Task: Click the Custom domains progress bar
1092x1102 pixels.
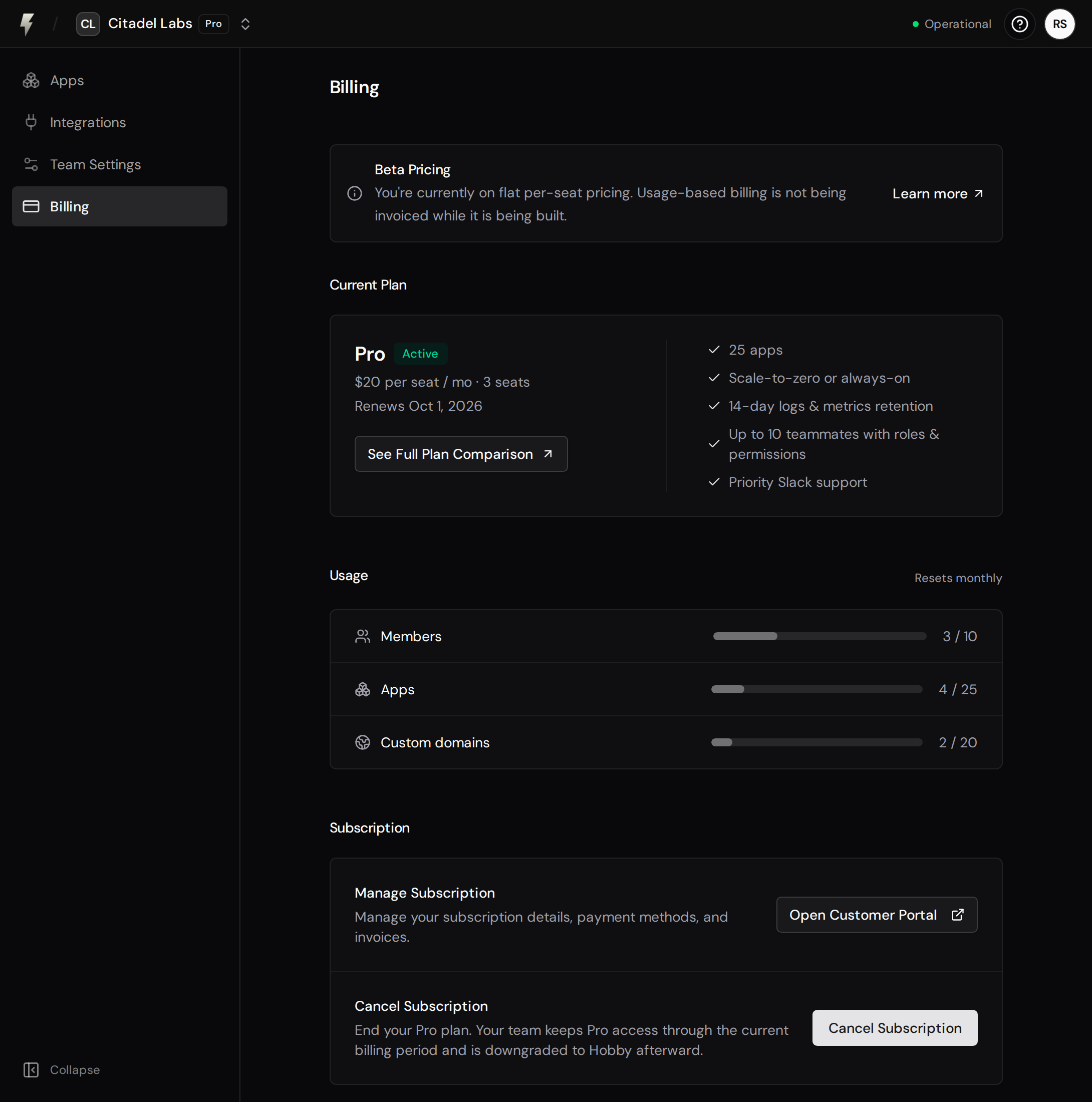Action: coord(816,742)
